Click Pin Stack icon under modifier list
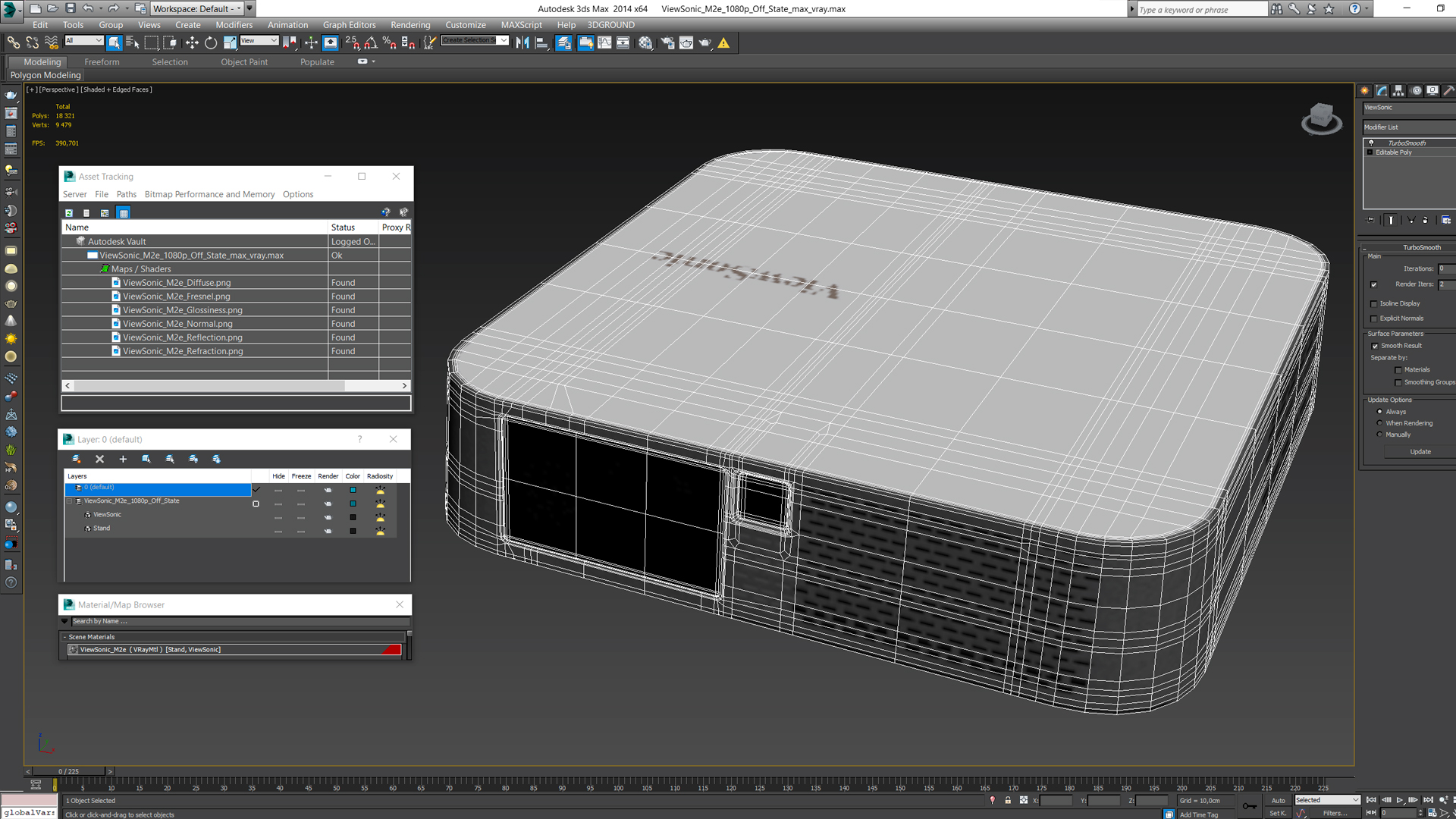The image size is (1456, 819). click(1370, 220)
